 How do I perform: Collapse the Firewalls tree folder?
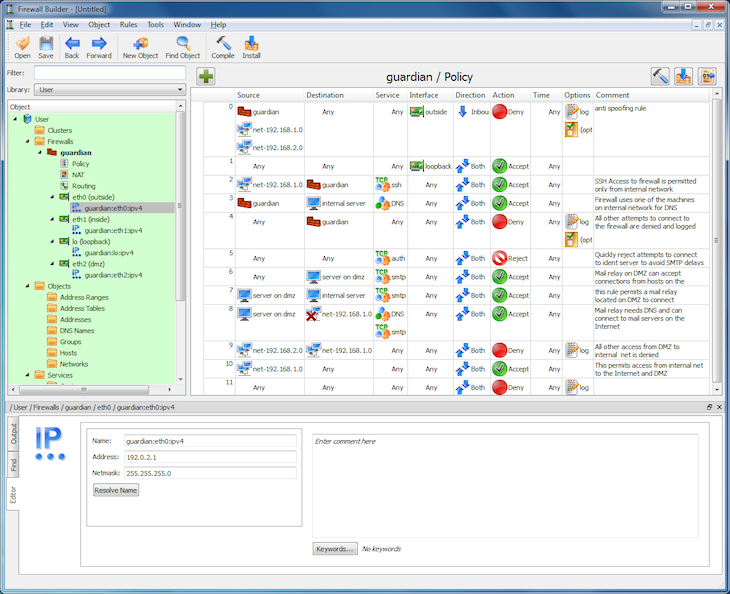tap(26, 142)
